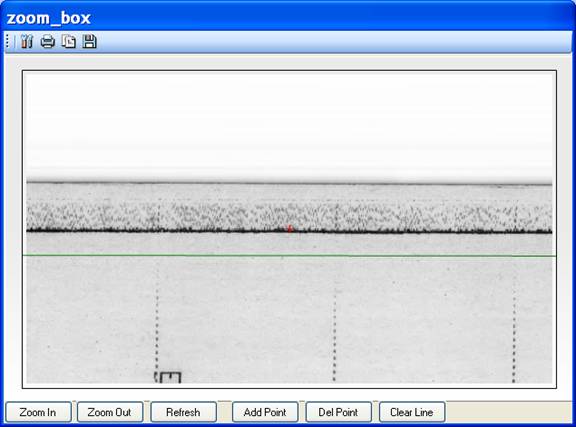Image resolution: width=576 pixels, height=427 pixels.
Task: Click the square bracket marker at bottom
Action: [168, 377]
